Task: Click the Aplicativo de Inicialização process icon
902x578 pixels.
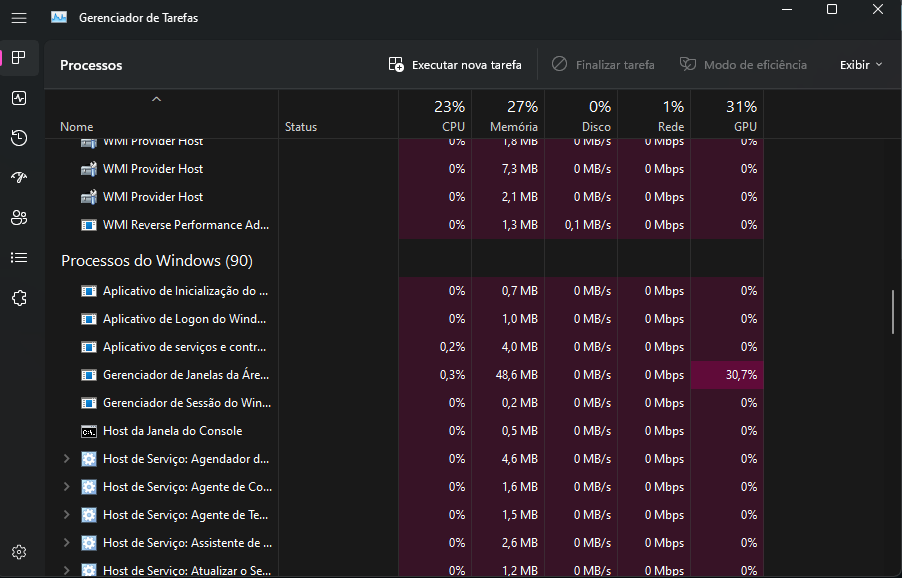Action: click(x=89, y=291)
